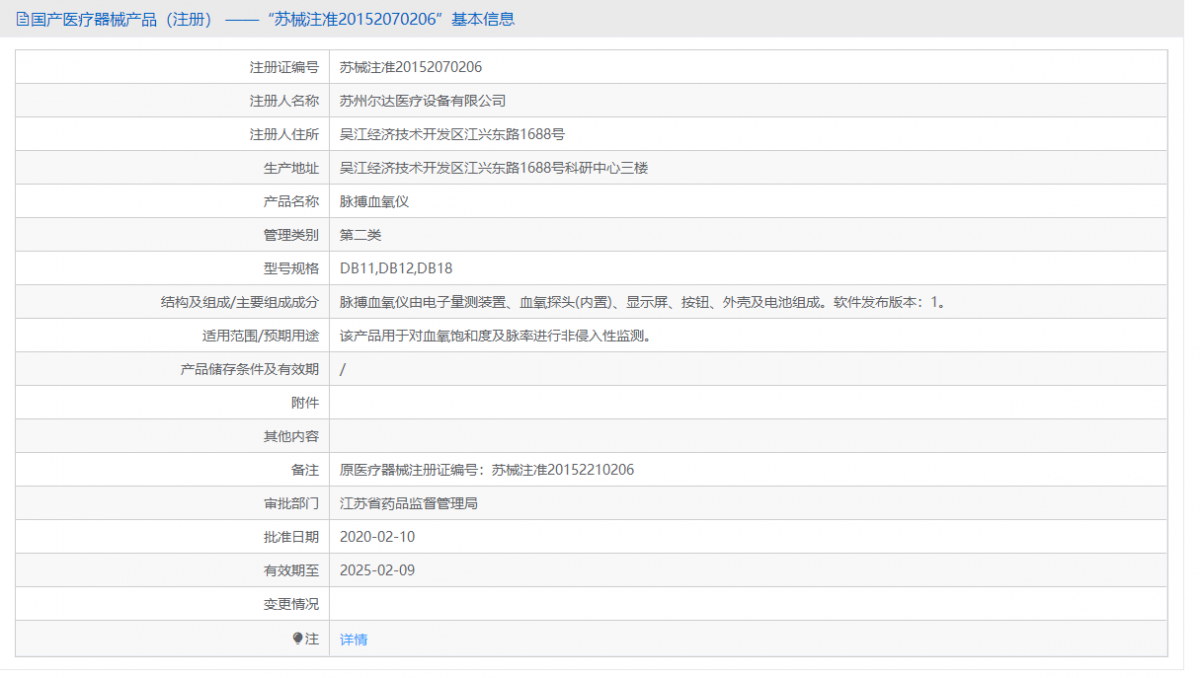Click the 变更情况 label
This screenshot has height=678, width=1200.
[x=291, y=604]
